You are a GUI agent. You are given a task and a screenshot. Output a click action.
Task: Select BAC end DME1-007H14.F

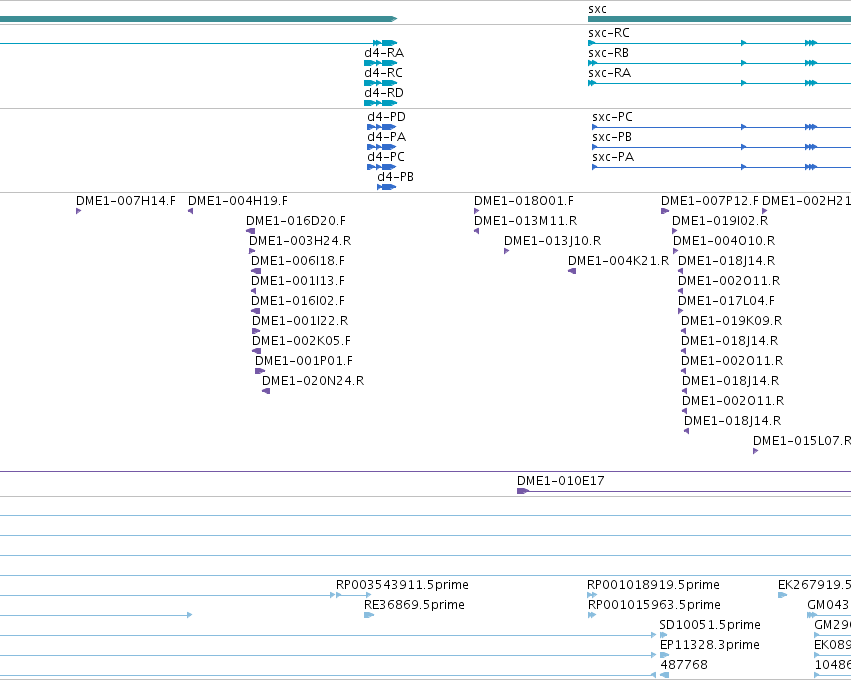tap(126, 201)
